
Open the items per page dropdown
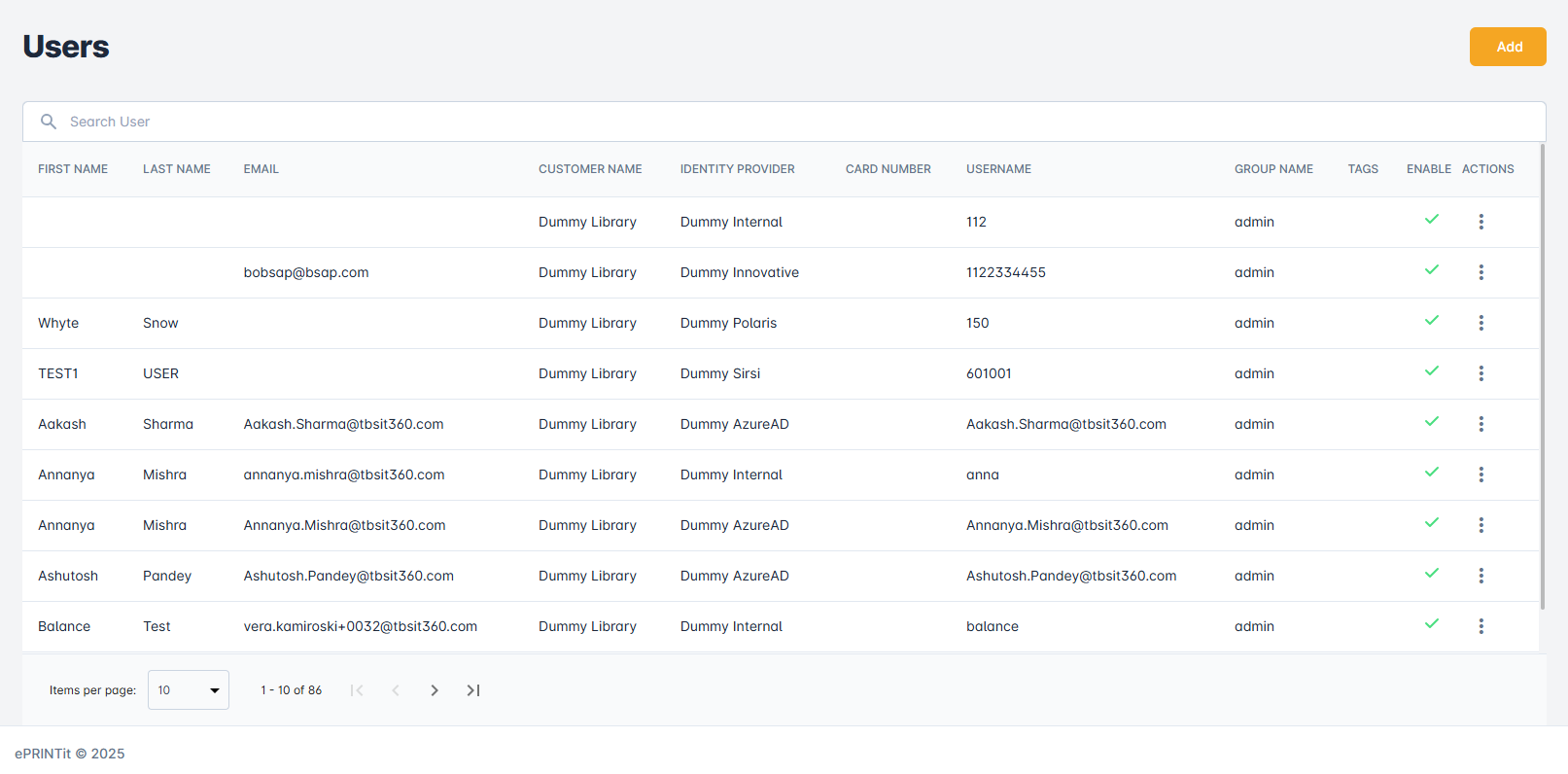188,690
